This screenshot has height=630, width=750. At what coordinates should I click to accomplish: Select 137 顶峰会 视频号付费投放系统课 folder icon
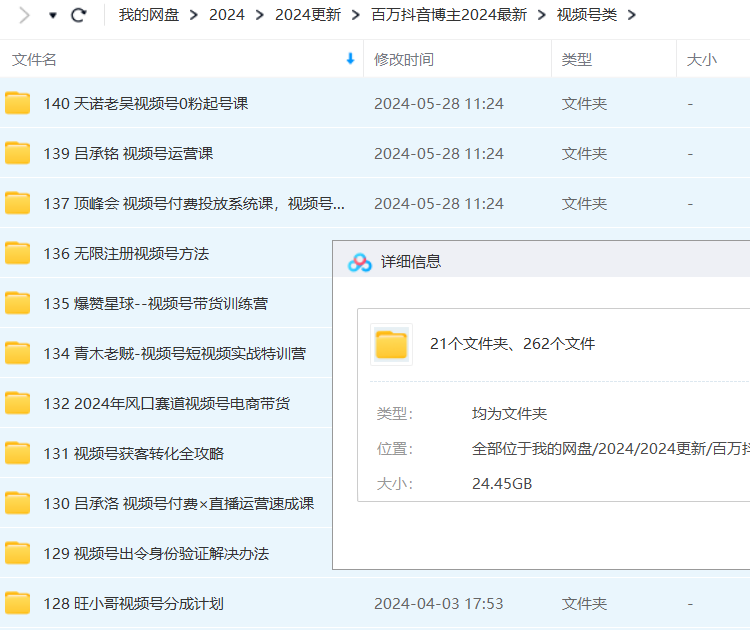click(18, 203)
